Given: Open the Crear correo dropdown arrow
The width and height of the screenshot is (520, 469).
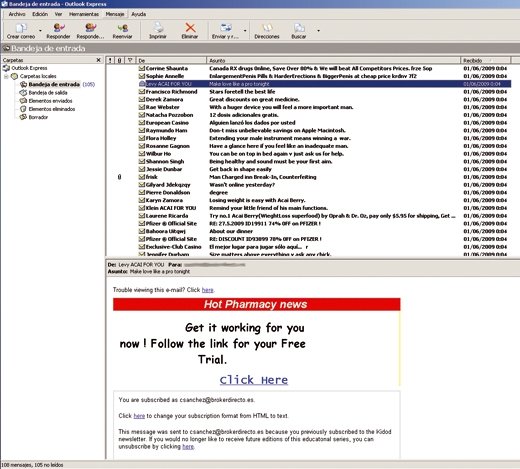Looking at the screenshot, I should coord(40,31).
